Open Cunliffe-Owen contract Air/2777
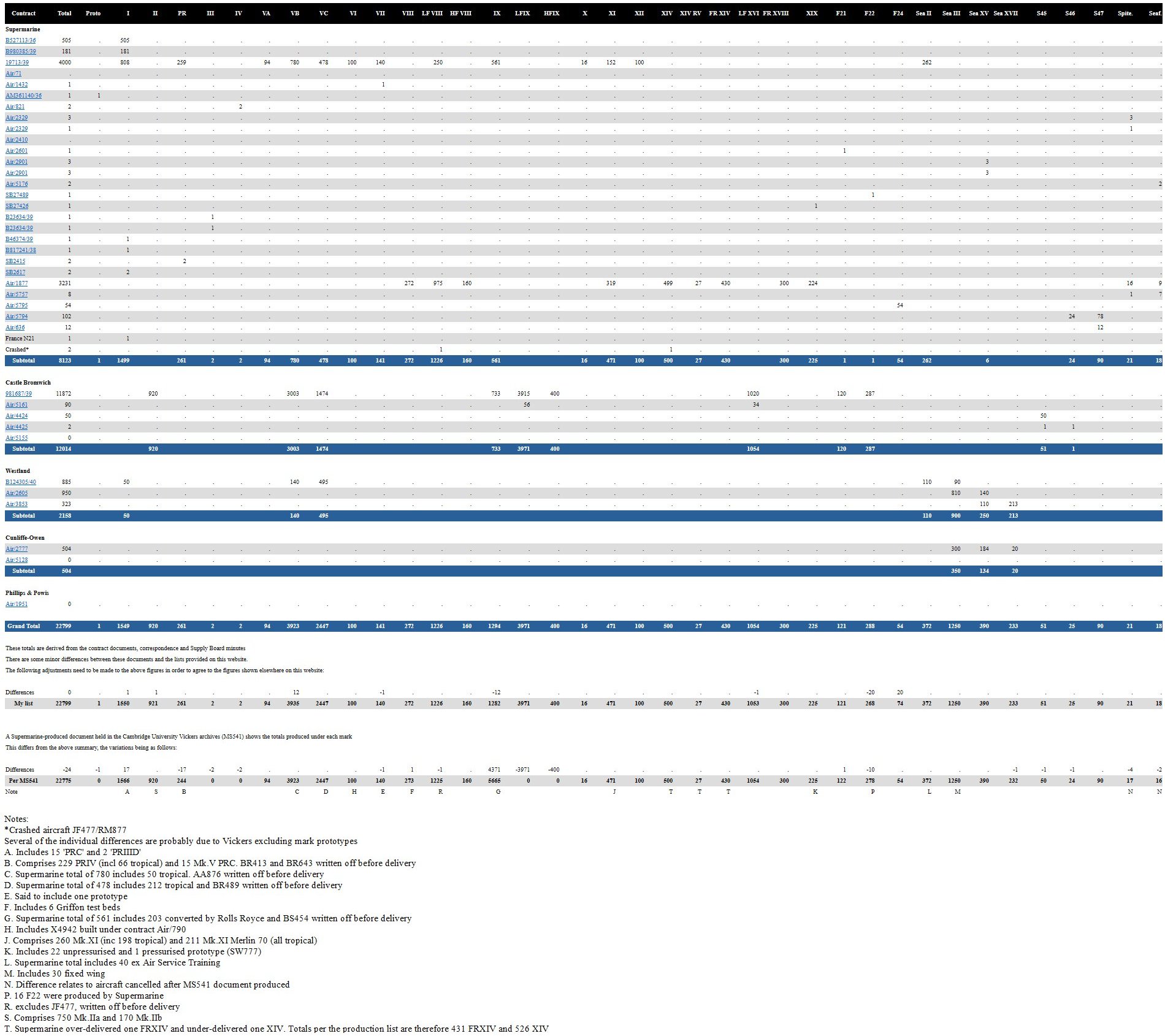The image size is (1165, 1036). [16, 549]
